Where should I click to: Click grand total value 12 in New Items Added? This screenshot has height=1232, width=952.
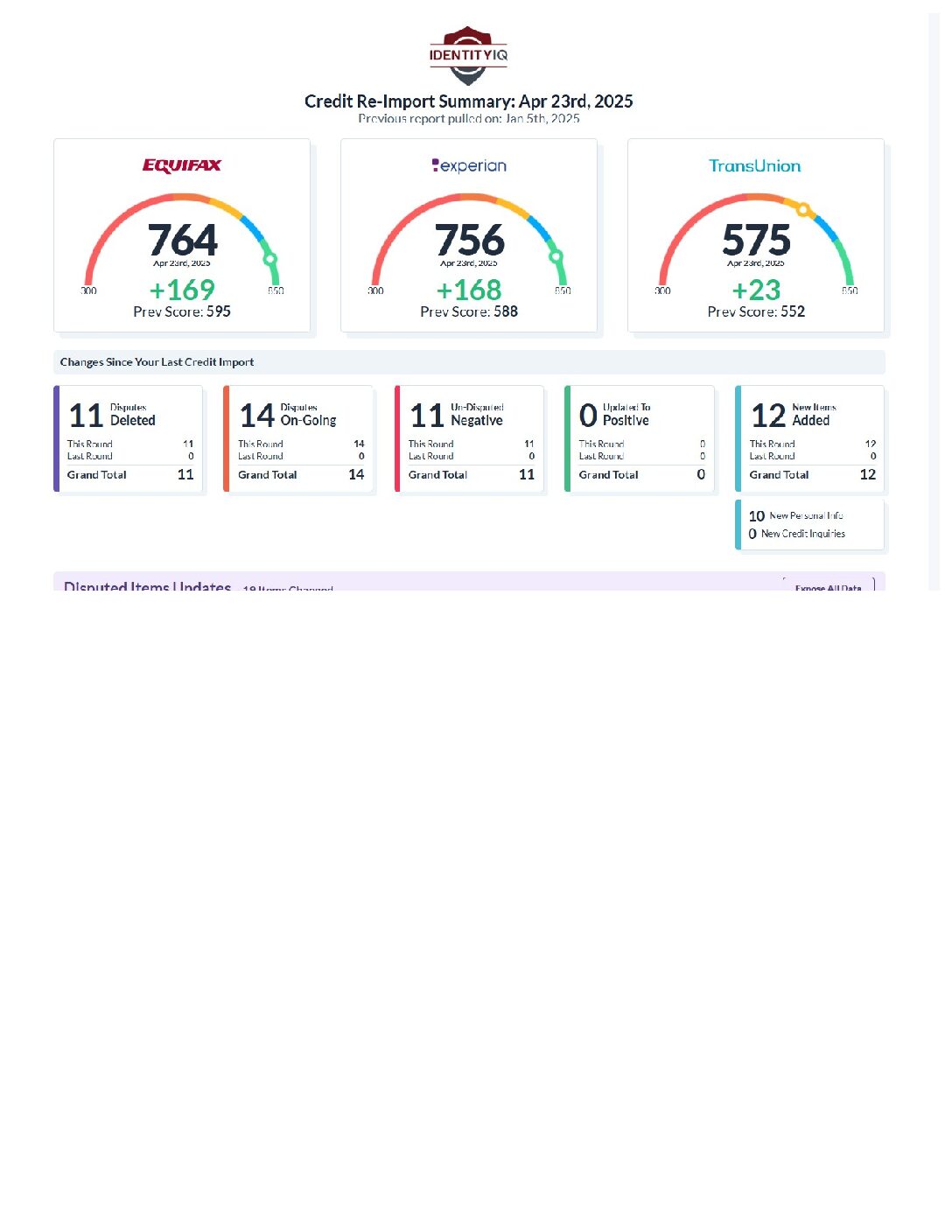tap(868, 474)
